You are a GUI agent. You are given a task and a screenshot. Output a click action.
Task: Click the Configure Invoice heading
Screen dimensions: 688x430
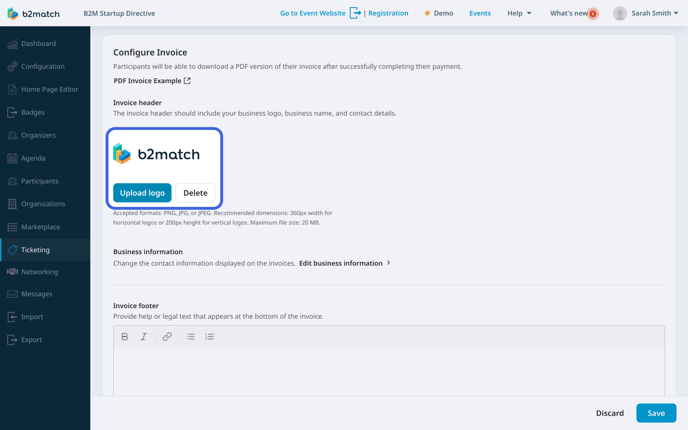(x=150, y=52)
